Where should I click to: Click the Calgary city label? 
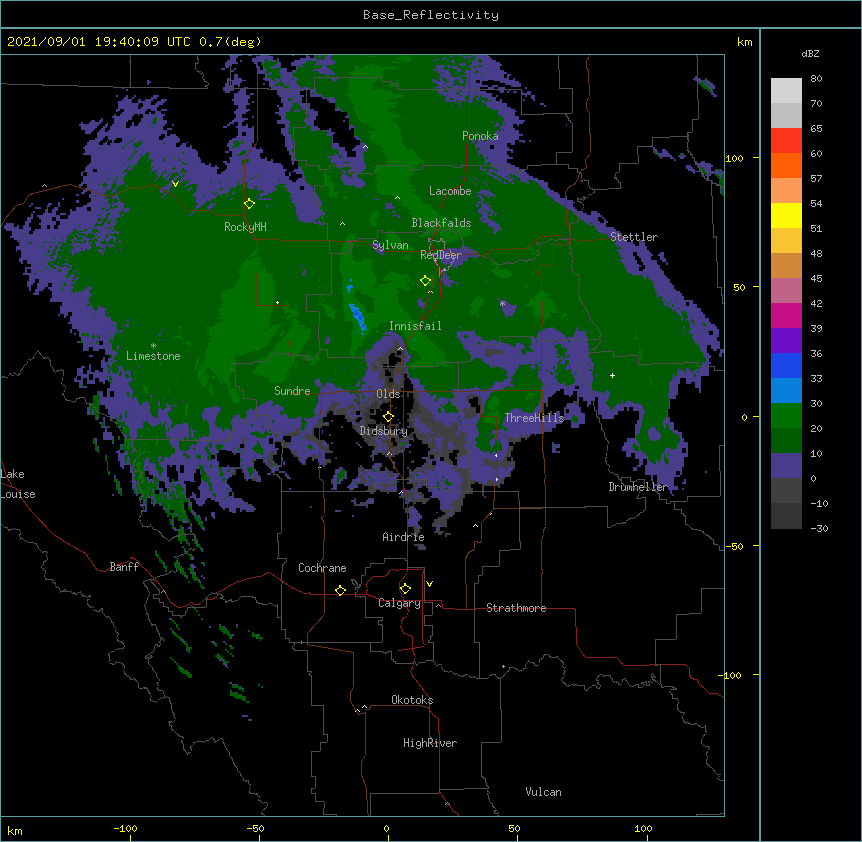coord(399,603)
